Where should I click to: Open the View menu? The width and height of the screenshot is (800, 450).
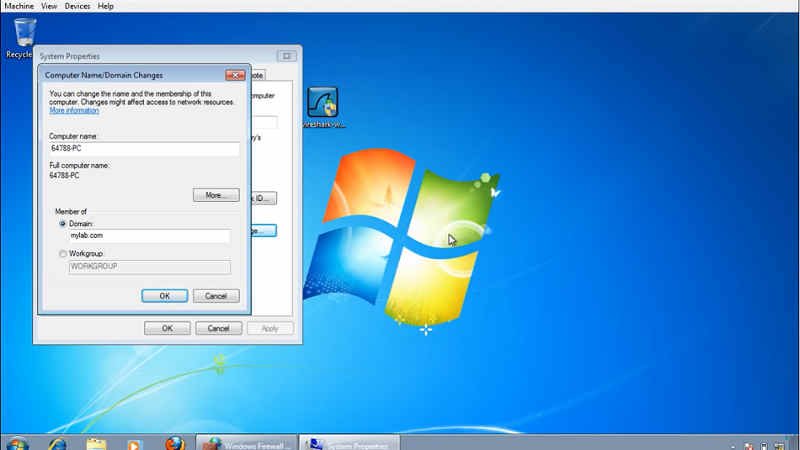49,6
